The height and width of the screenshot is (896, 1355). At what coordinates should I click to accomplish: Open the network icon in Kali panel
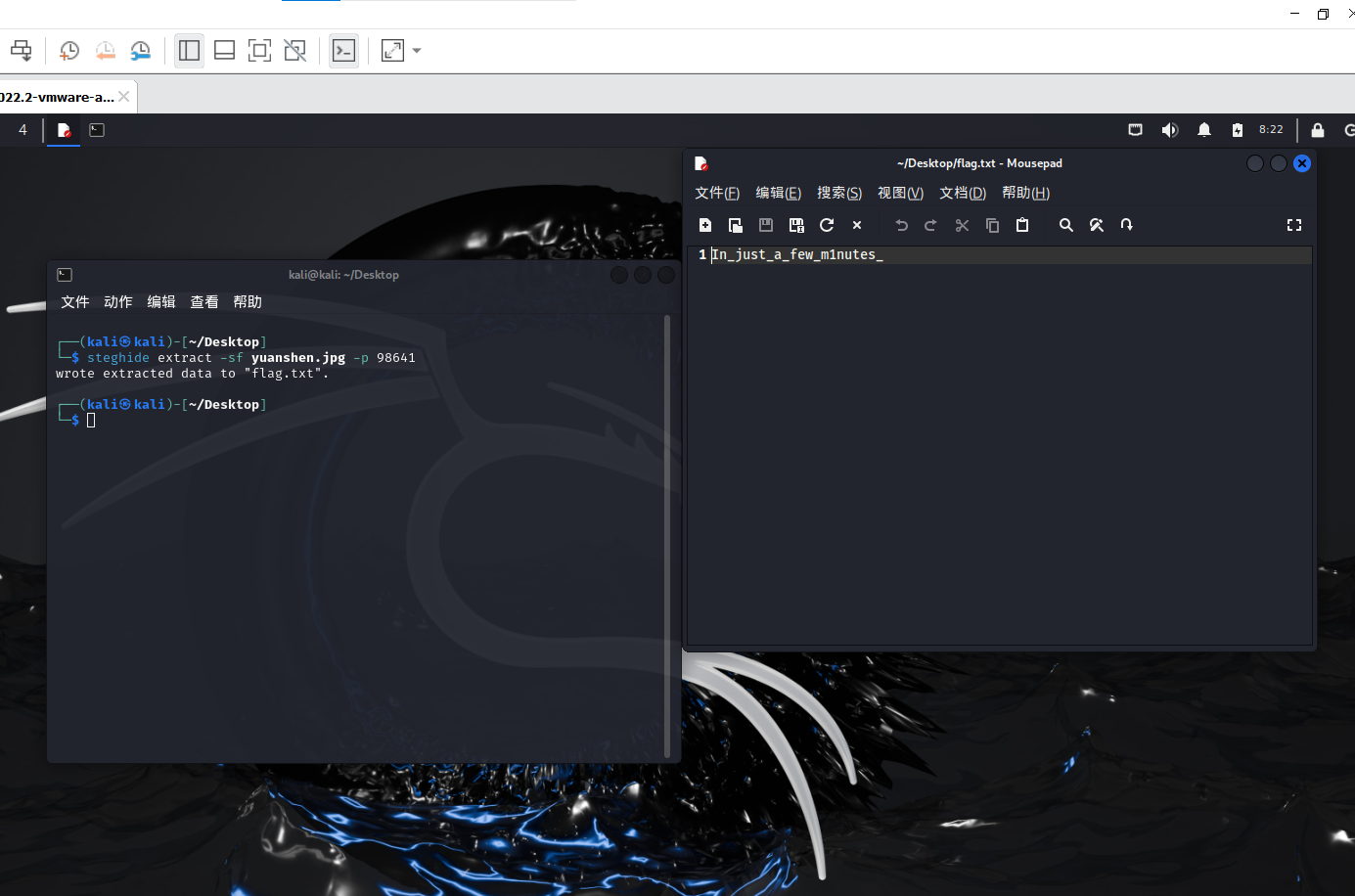1136,130
